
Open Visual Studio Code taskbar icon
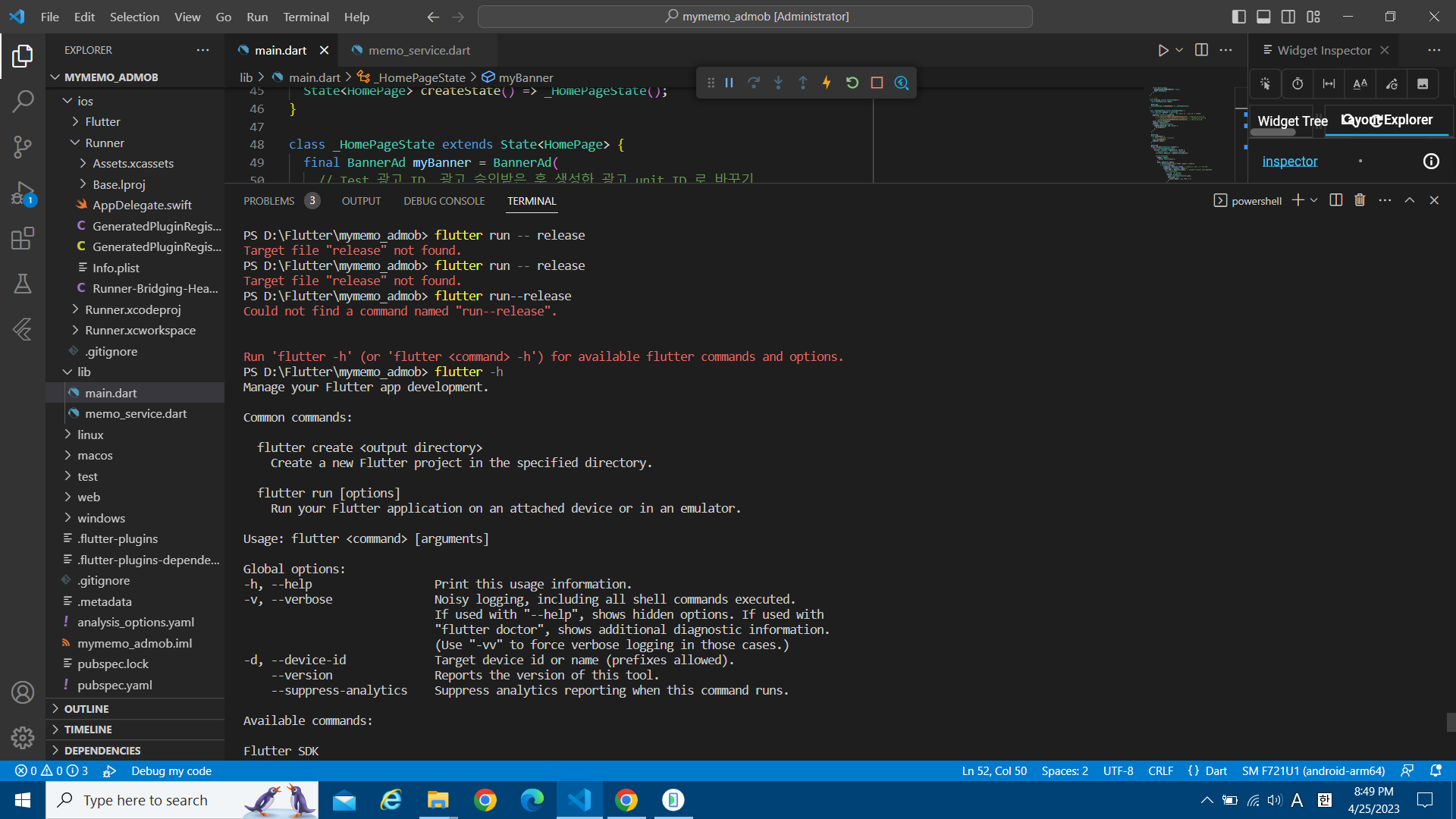[x=579, y=800]
